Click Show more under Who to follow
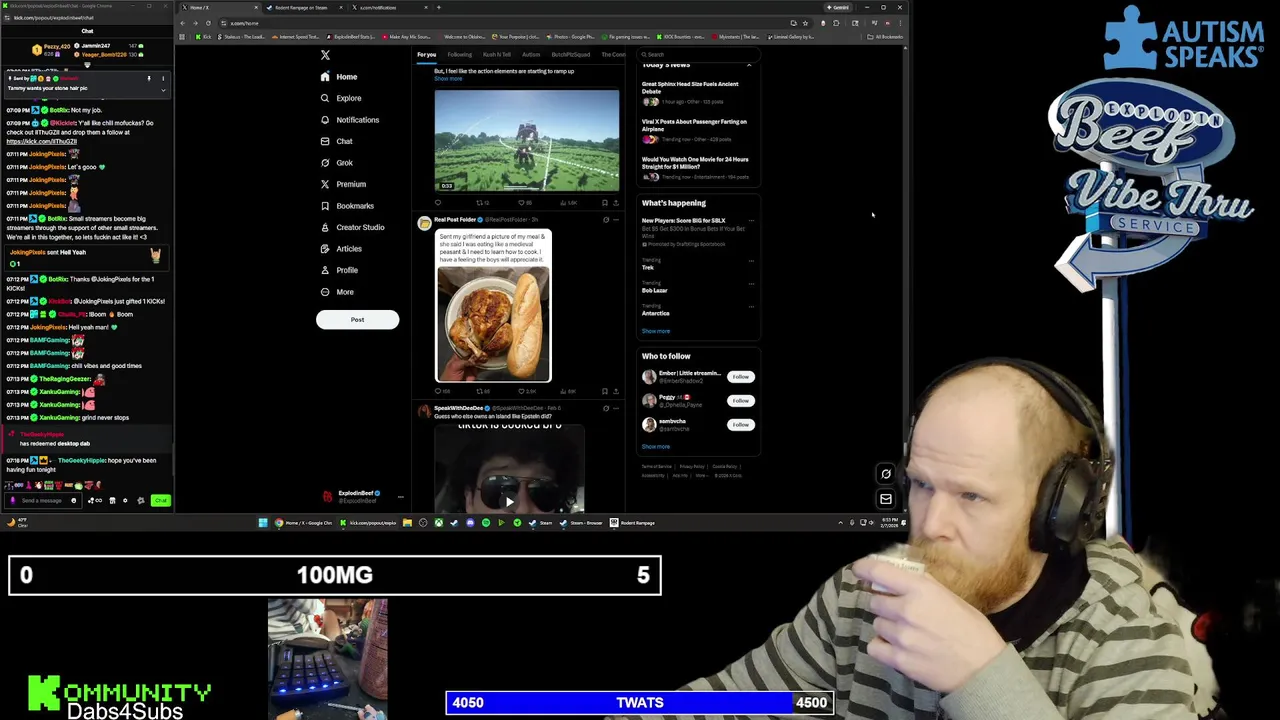1280x720 pixels. (x=656, y=447)
